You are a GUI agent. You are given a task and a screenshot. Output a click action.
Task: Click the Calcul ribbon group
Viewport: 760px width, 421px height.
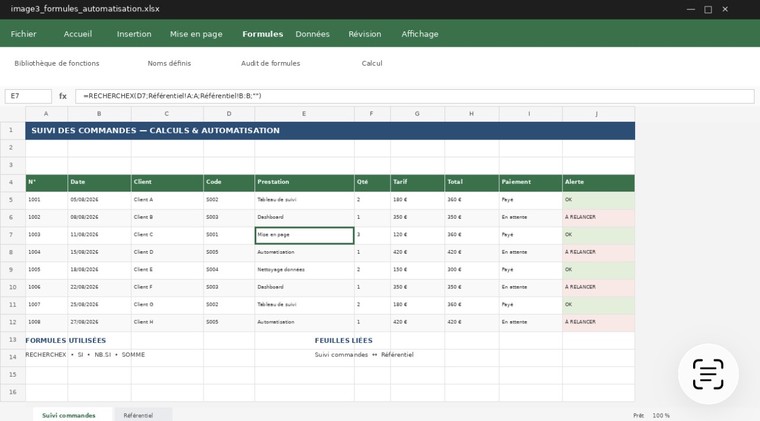point(372,63)
